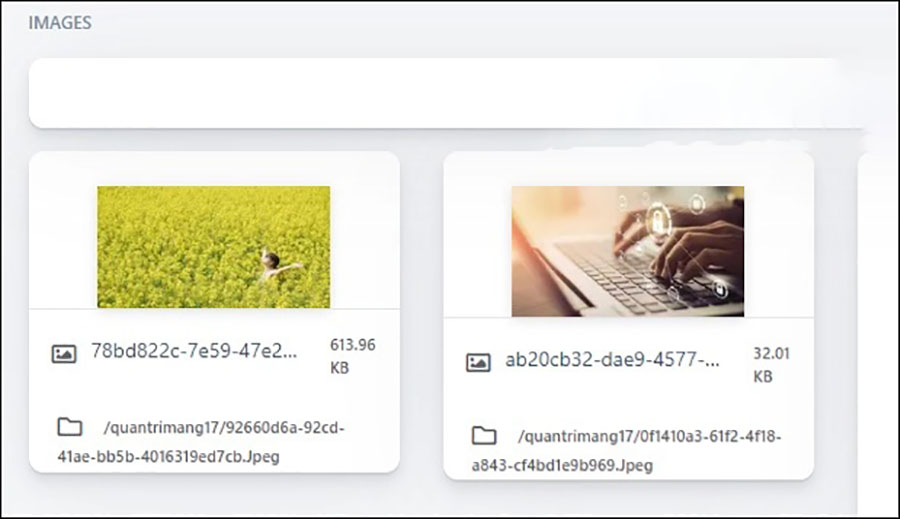
Task: Open the path /quantrimang17/92660d6a-92cd-
Action: pyautogui.click(x=224, y=428)
